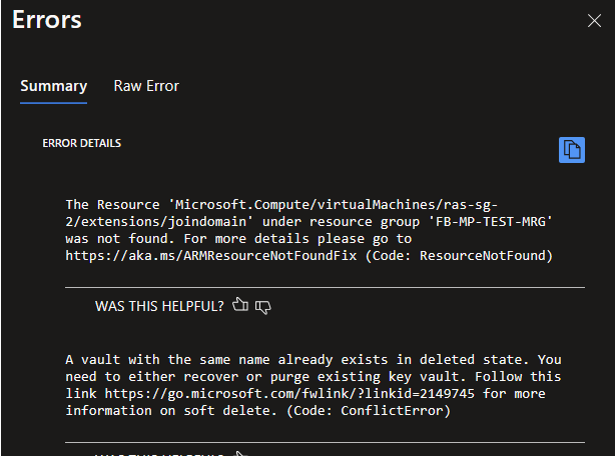Click the thumbs down not helpful icon
The width and height of the screenshot is (616, 456).
pos(263,305)
